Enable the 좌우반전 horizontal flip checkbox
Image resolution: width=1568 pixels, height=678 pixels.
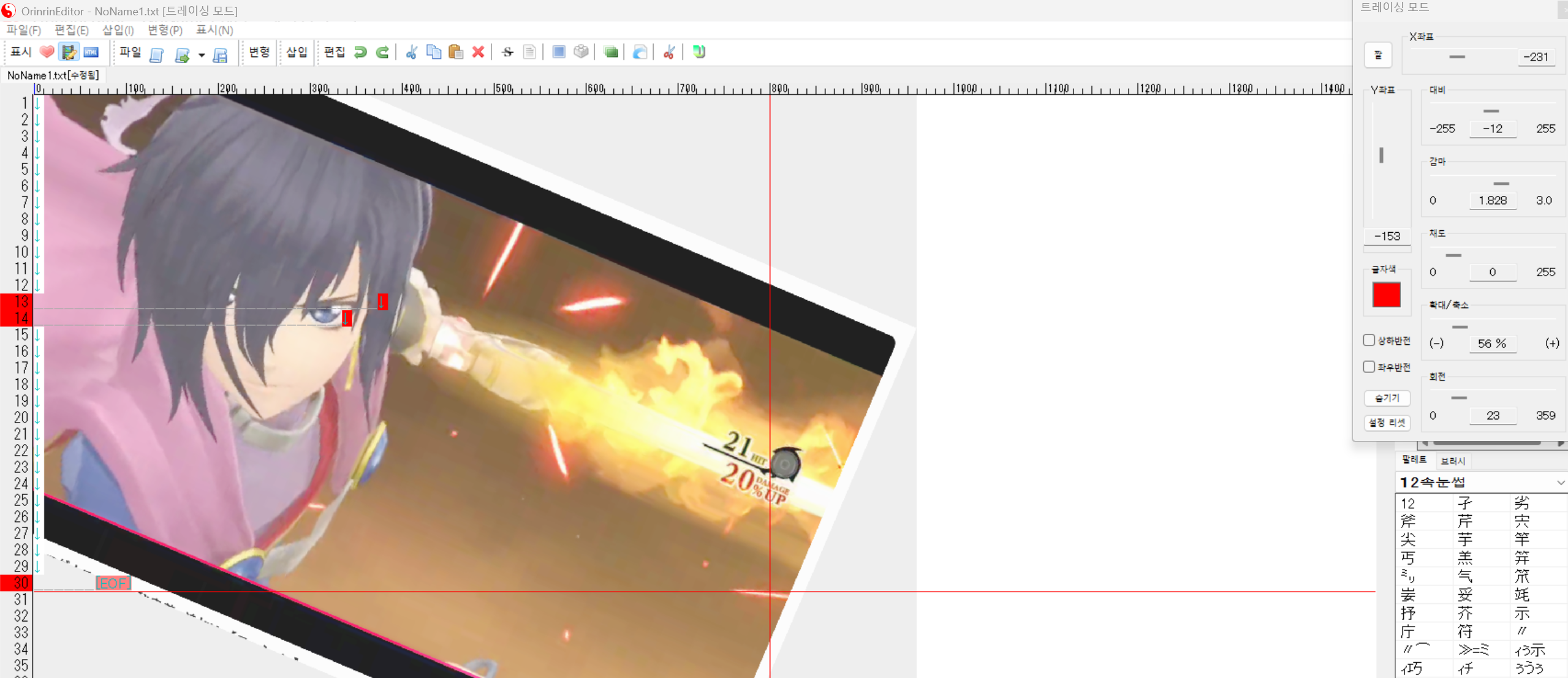click(x=1369, y=366)
